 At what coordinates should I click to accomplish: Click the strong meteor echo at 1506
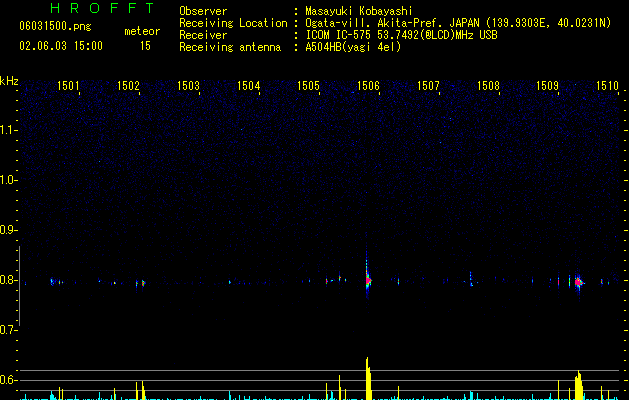coord(368,280)
